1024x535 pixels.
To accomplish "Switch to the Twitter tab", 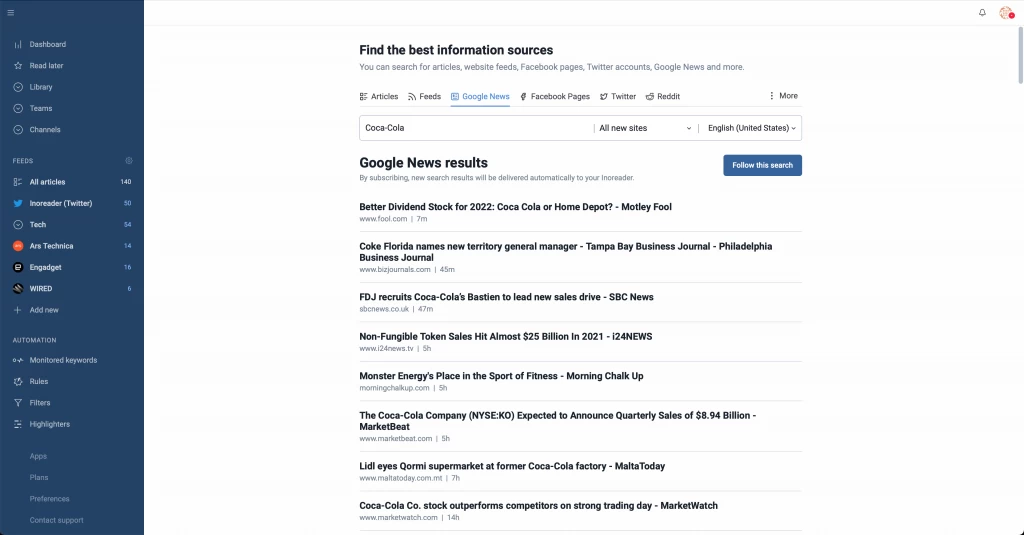I will pos(618,97).
